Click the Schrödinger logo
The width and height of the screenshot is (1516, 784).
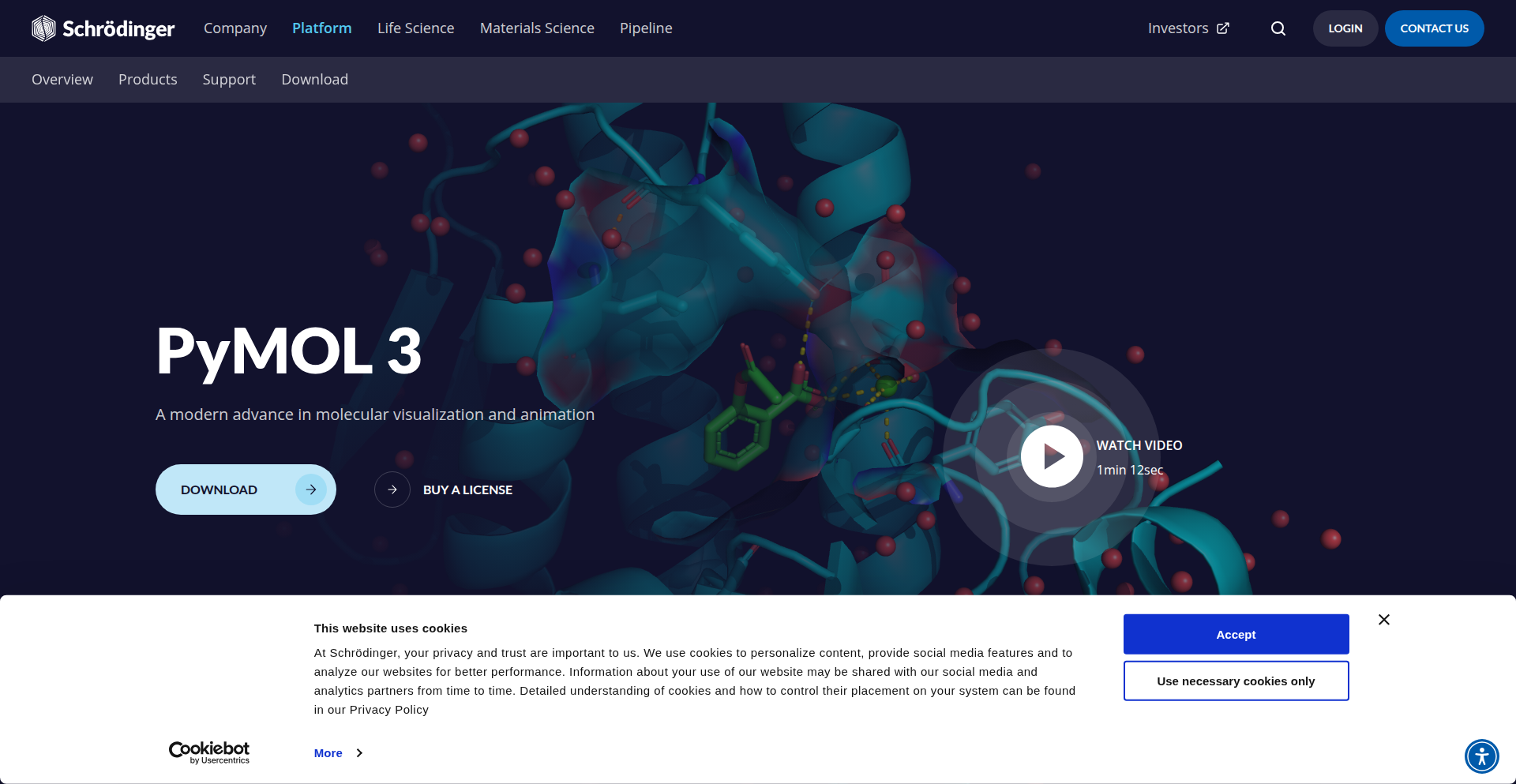click(x=103, y=28)
